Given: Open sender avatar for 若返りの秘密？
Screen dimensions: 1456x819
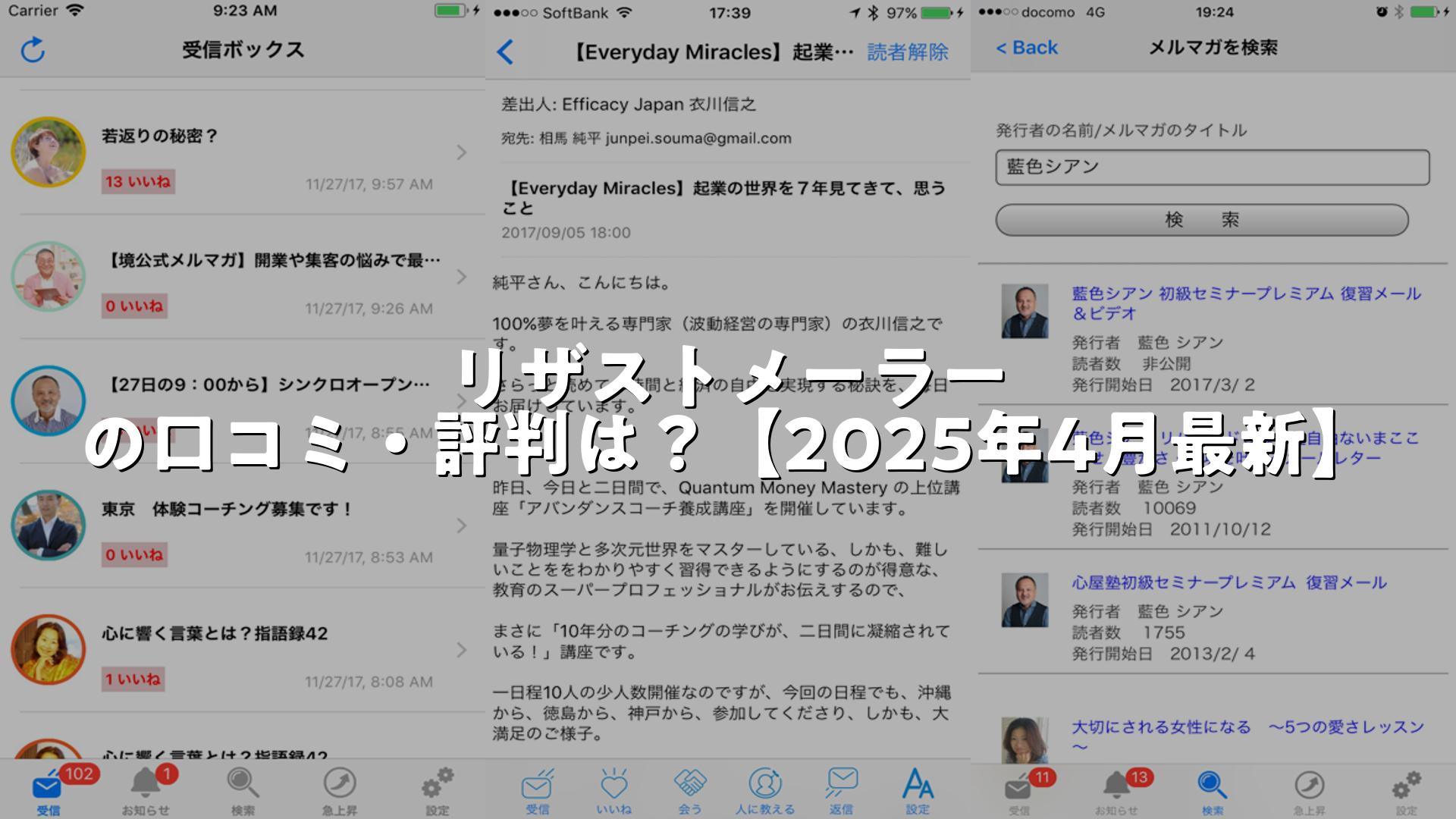Looking at the screenshot, I should [49, 152].
